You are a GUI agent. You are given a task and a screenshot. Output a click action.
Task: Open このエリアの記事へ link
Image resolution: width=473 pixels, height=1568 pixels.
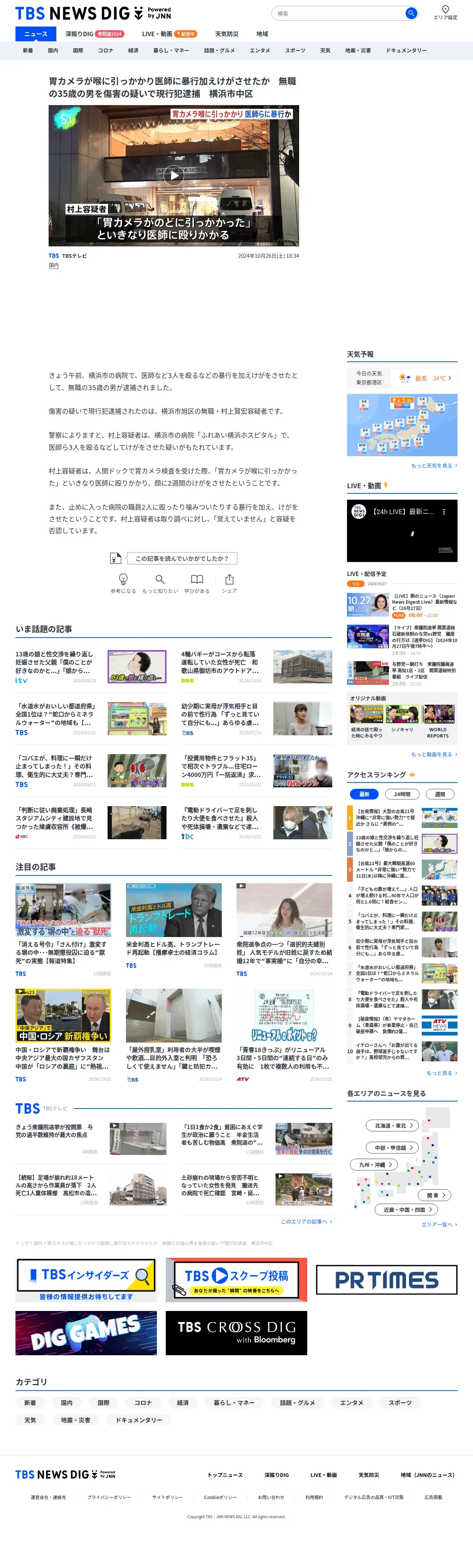click(x=306, y=1222)
